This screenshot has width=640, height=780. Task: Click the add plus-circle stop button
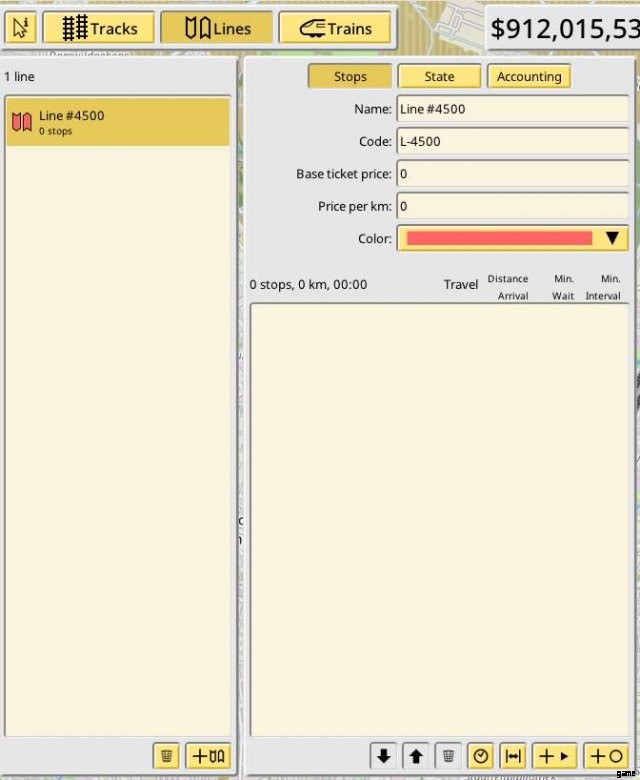coord(605,756)
